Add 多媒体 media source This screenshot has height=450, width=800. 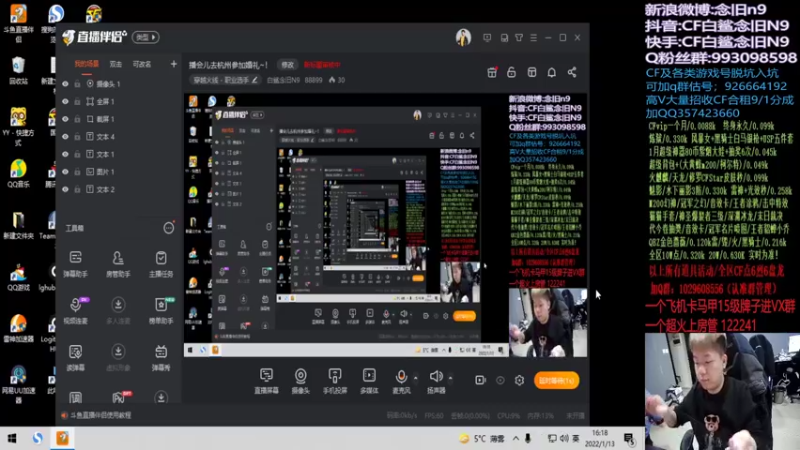pyautogui.click(x=369, y=381)
